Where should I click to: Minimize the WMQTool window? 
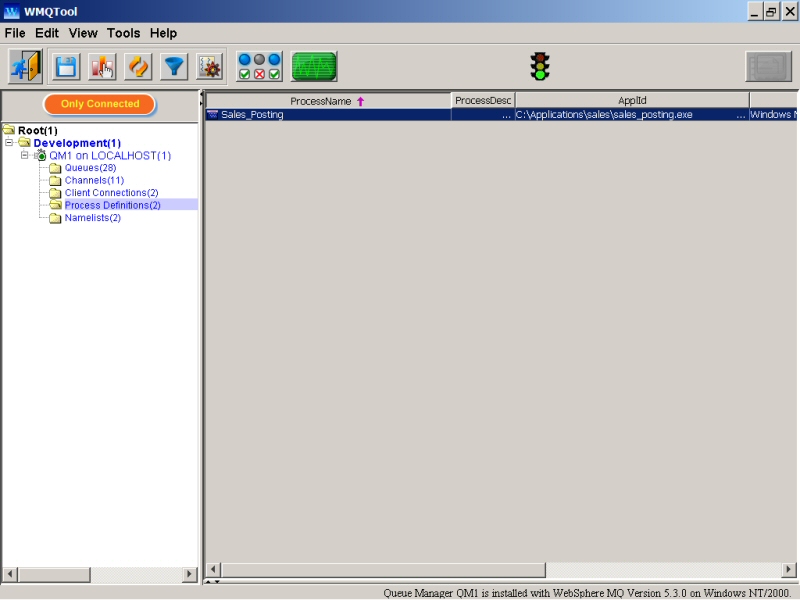pyautogui.click(x=755, y=11)
